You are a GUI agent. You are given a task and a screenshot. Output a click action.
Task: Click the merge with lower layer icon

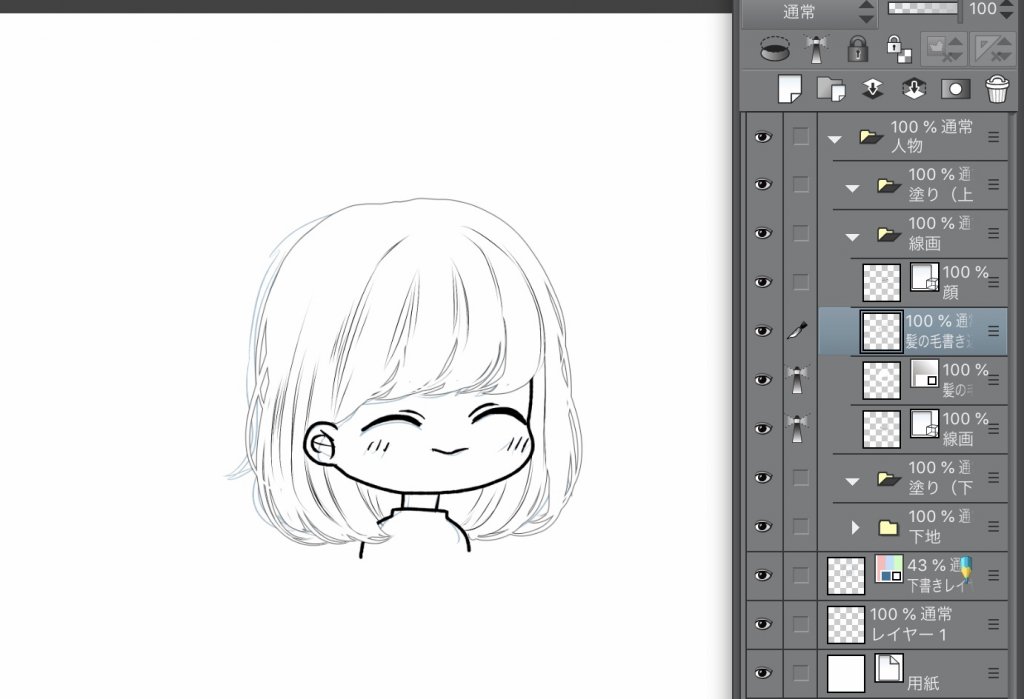tap(913, 88)
